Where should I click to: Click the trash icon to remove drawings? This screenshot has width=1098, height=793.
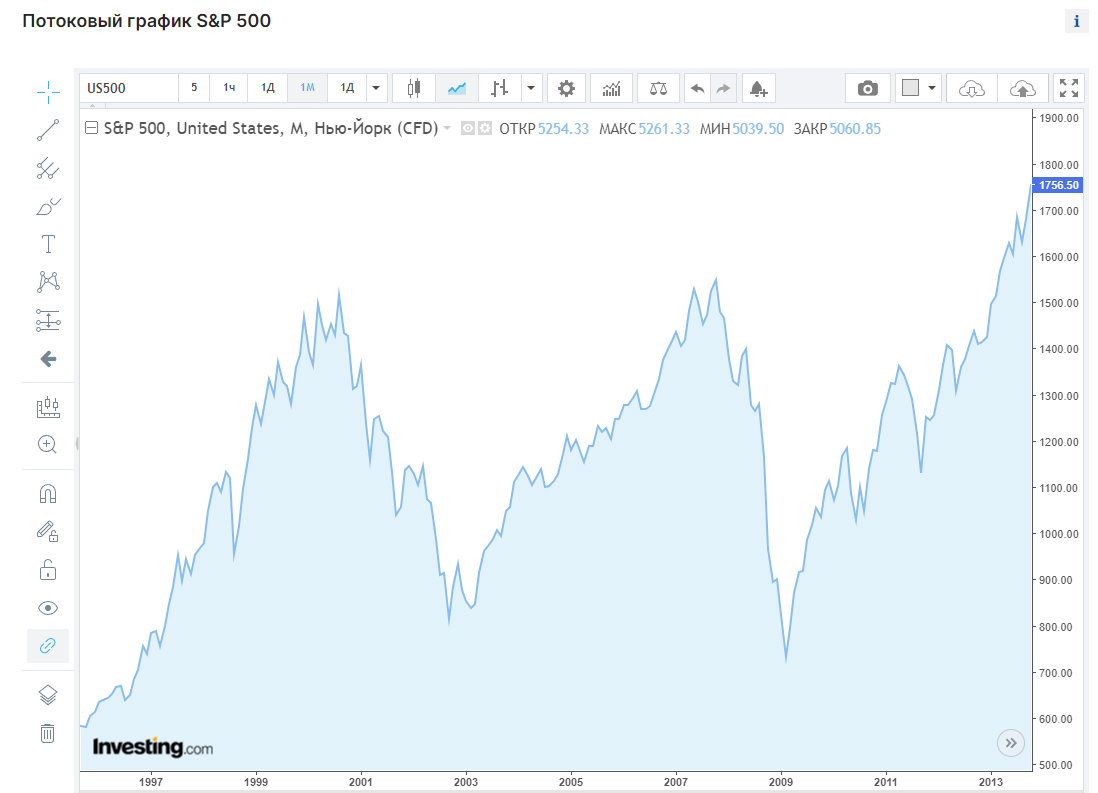(x=47, y=733)
